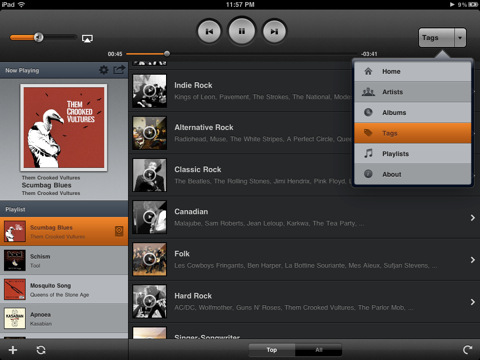Click the Playlist section header
480x360 pixels.
tap(64, 209)
